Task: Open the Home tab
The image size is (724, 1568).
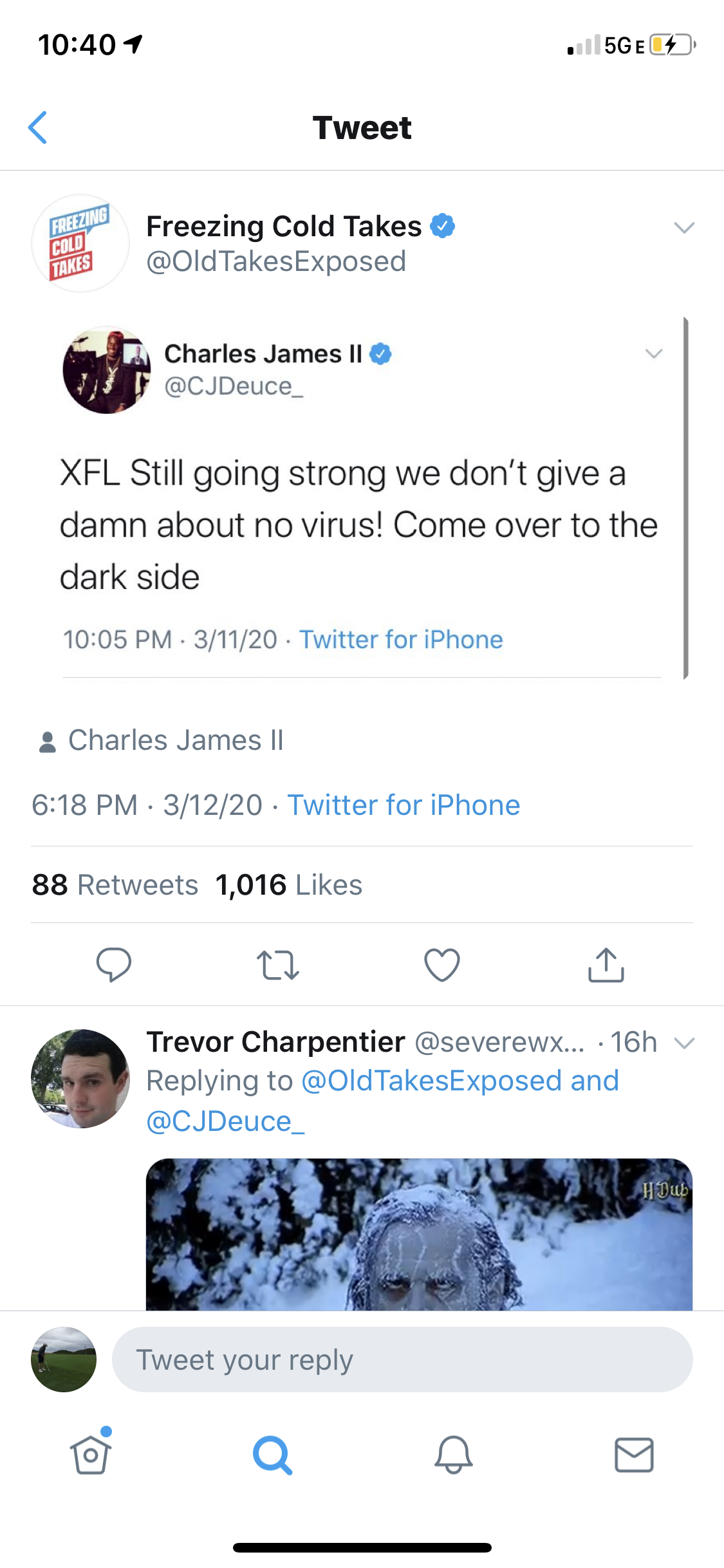Action: [90, 1455]
